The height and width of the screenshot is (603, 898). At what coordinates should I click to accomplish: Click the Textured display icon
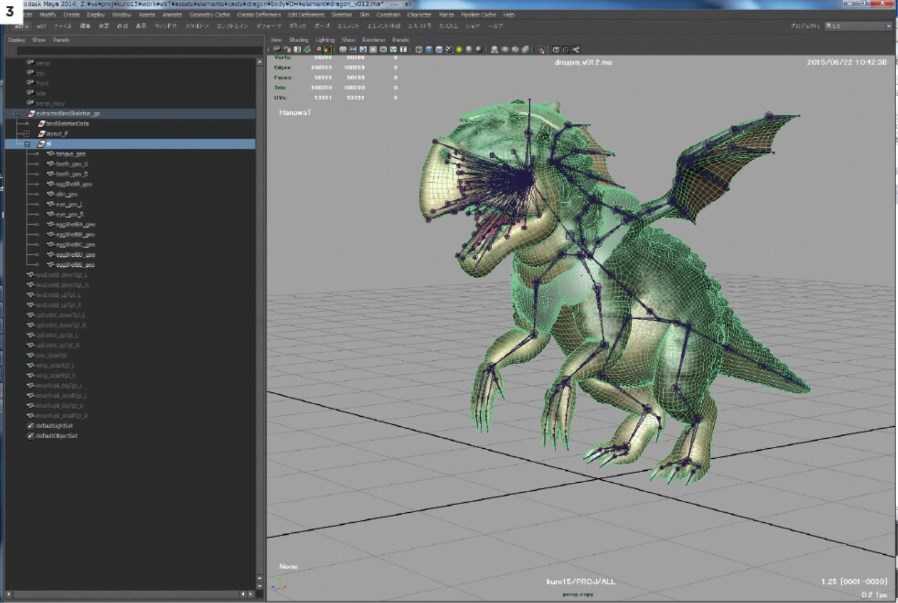[x=448, y=50]
